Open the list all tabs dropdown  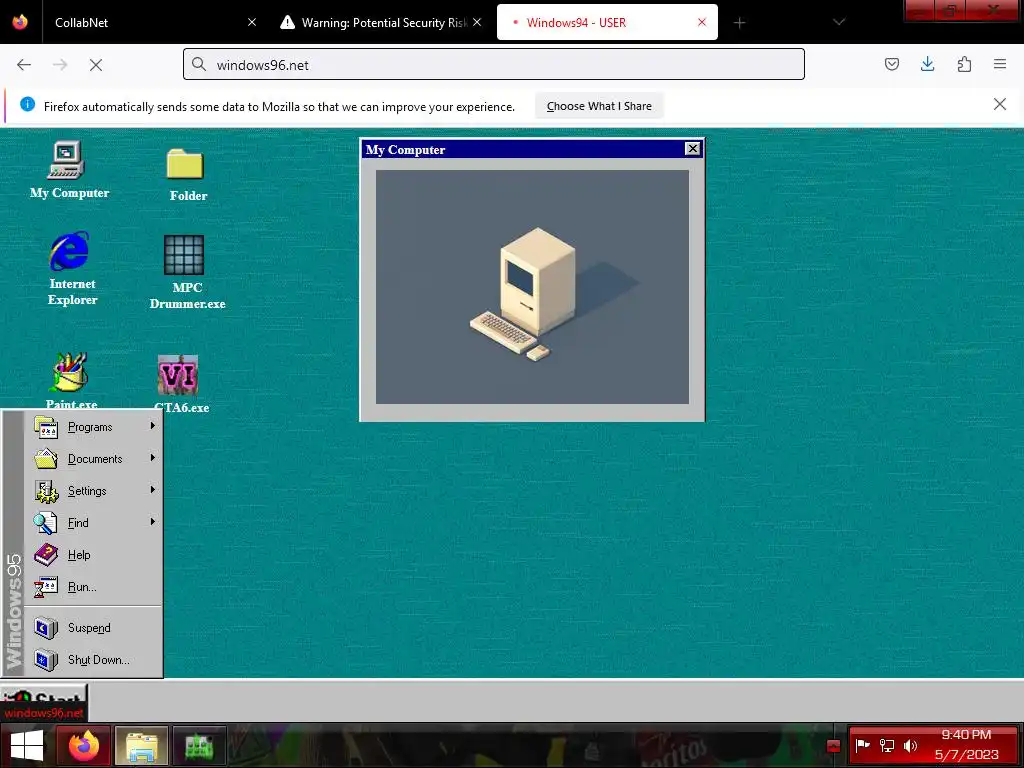(839, 22)
